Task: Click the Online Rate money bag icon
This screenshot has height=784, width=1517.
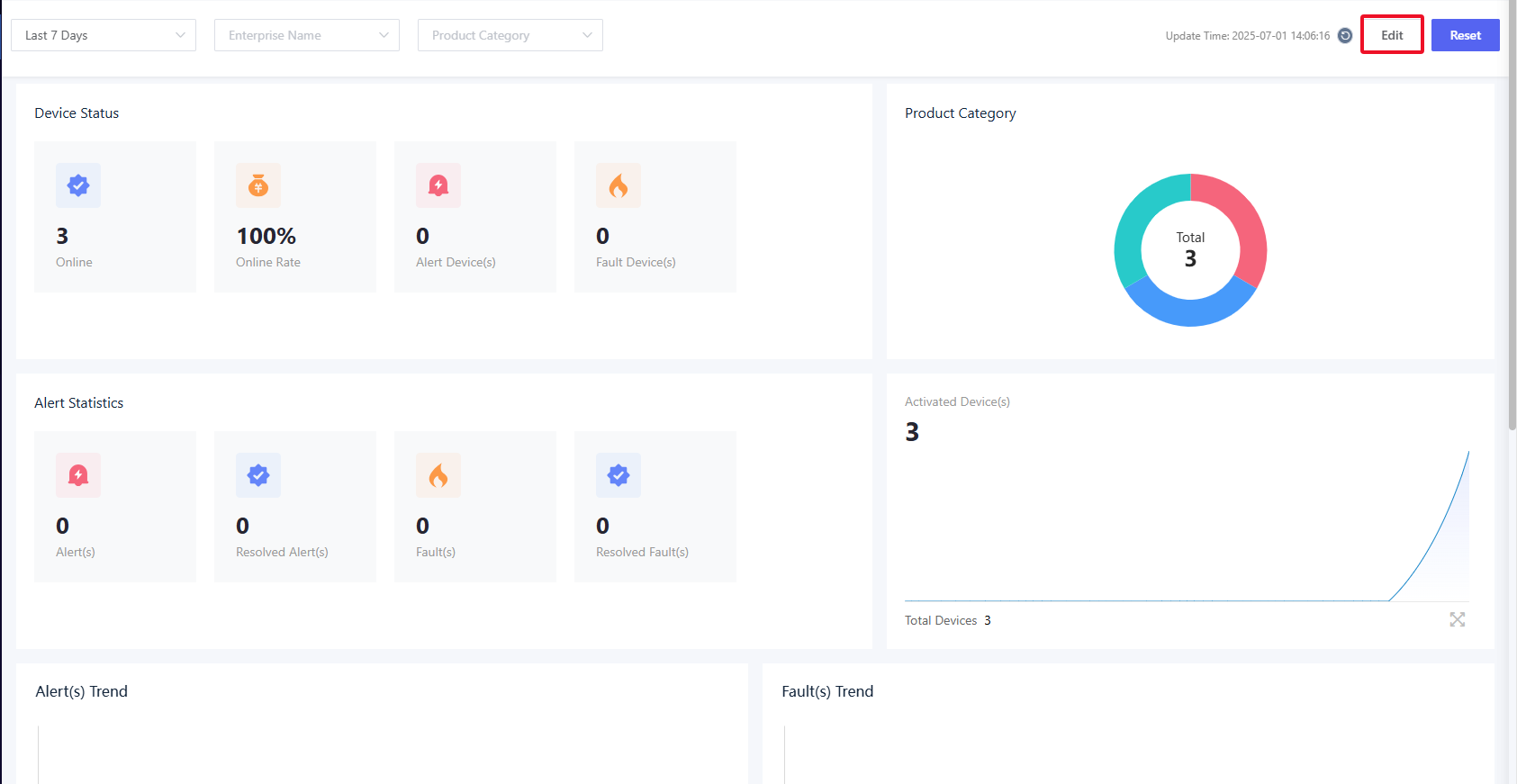Action: pyautogui.click(x=258, y=185)
